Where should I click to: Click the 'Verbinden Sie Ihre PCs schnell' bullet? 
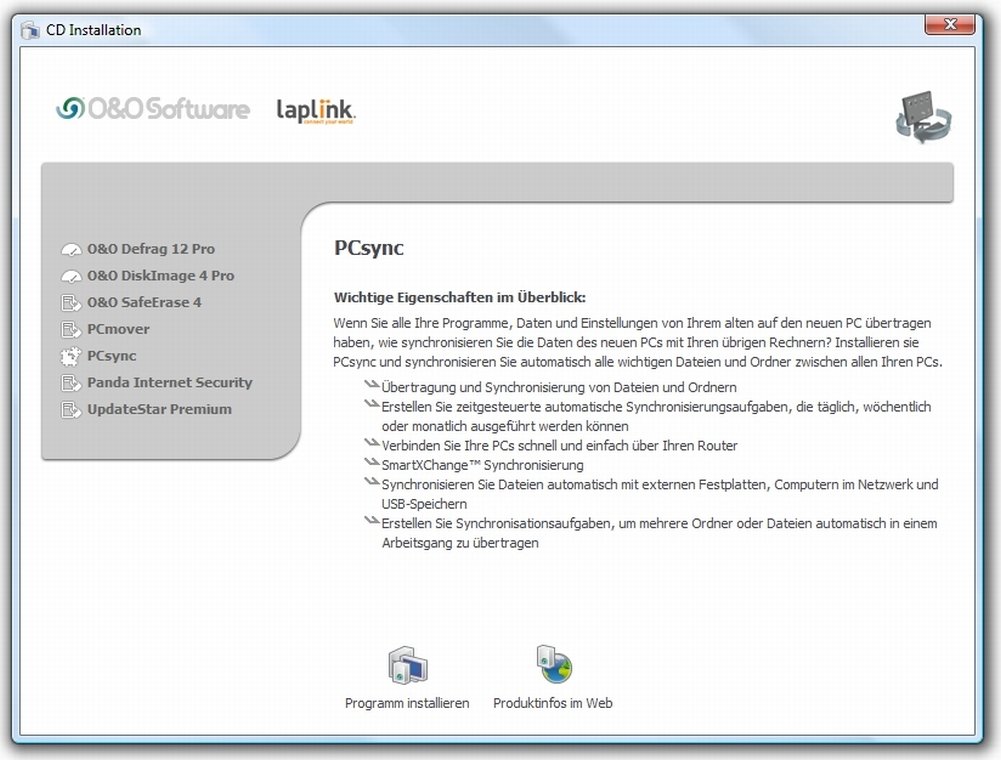(x=560, y=446)
